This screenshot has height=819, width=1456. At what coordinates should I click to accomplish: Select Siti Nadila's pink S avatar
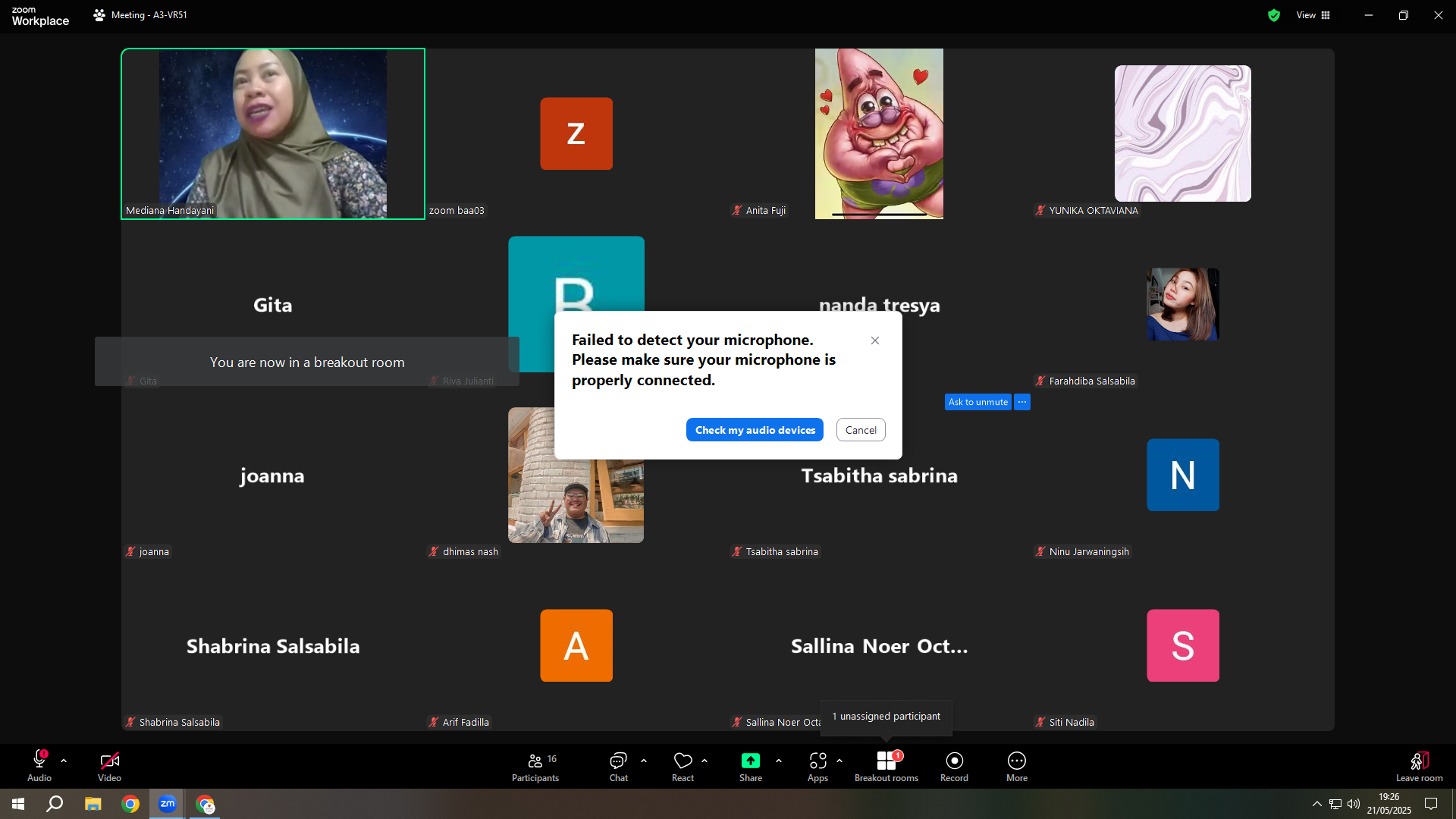pos(1183,645)
